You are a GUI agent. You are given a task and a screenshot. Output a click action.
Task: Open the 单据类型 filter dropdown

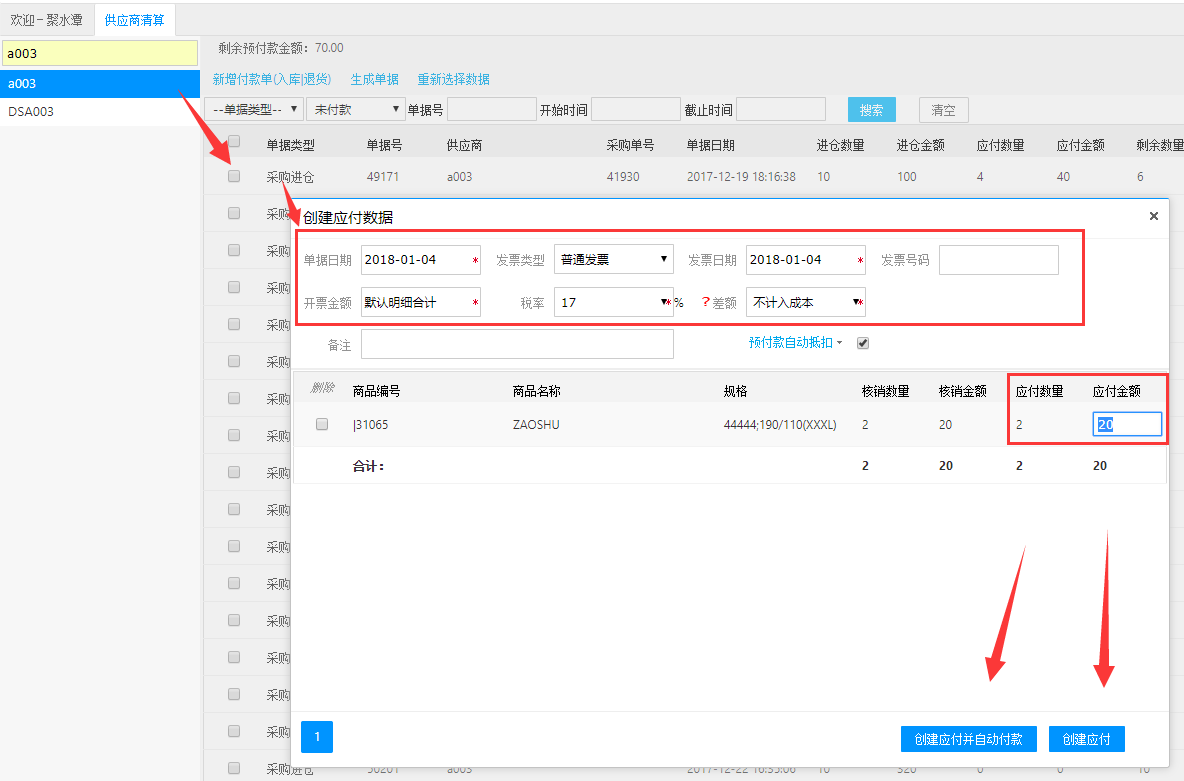254,110
